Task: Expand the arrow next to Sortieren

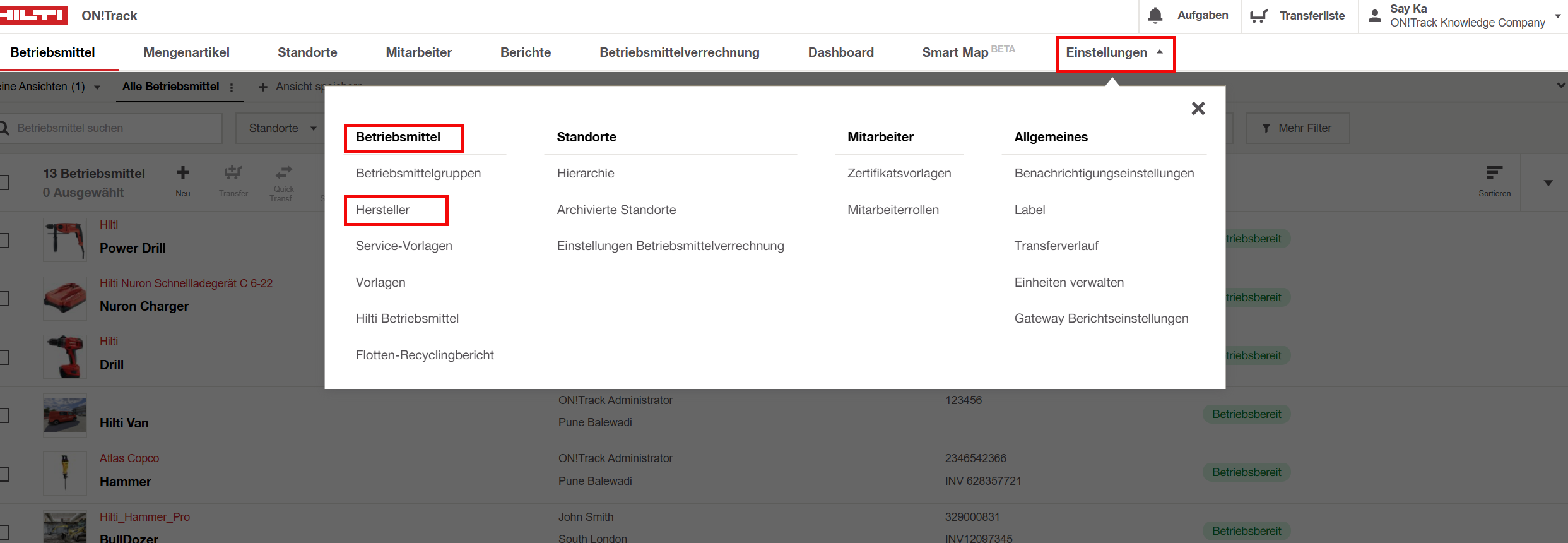Action: pyautogui.click(x=1548, y=183)
